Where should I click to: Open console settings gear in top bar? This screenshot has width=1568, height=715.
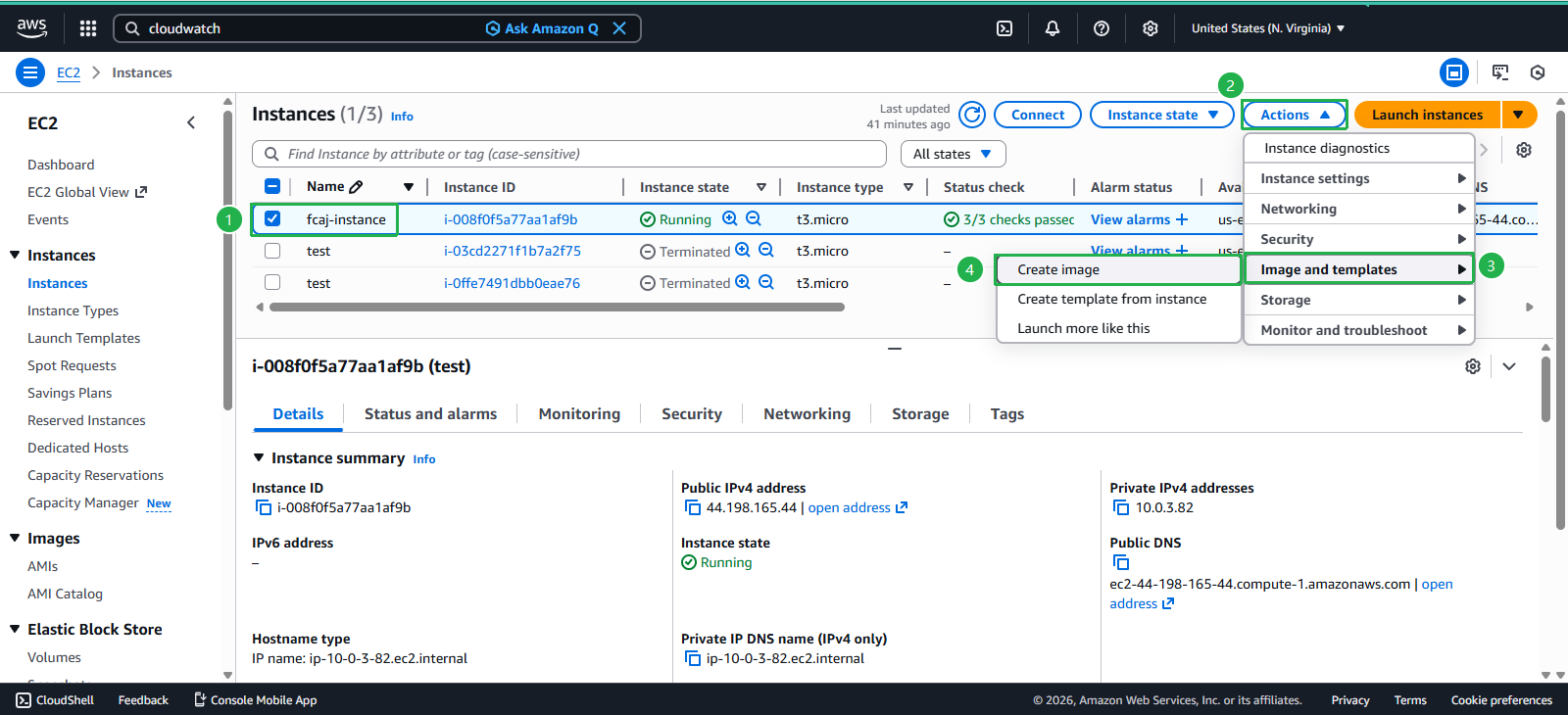click(1151, 28)
